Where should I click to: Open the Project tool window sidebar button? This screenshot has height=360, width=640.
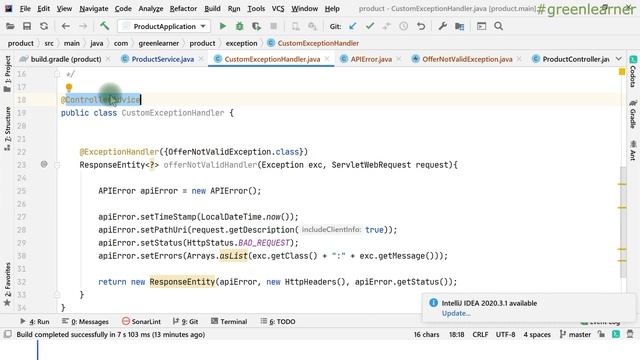click(7, 74)
